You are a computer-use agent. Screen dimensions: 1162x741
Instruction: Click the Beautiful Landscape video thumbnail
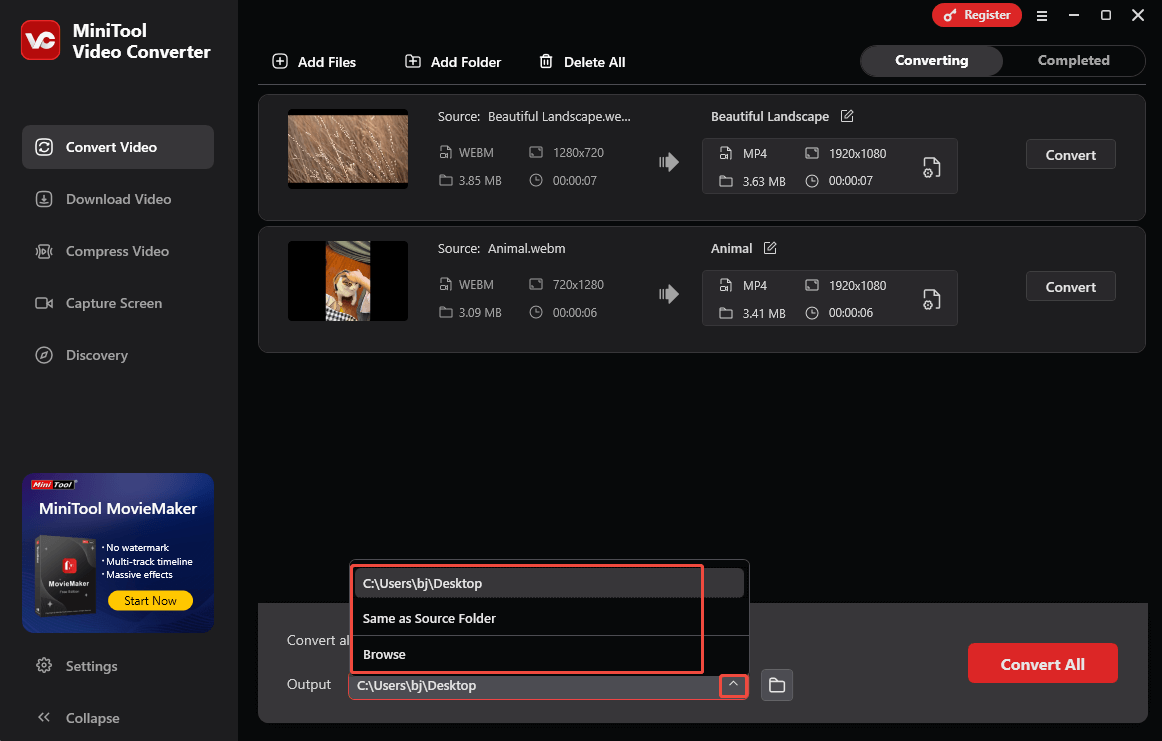(x=348, y=148)
